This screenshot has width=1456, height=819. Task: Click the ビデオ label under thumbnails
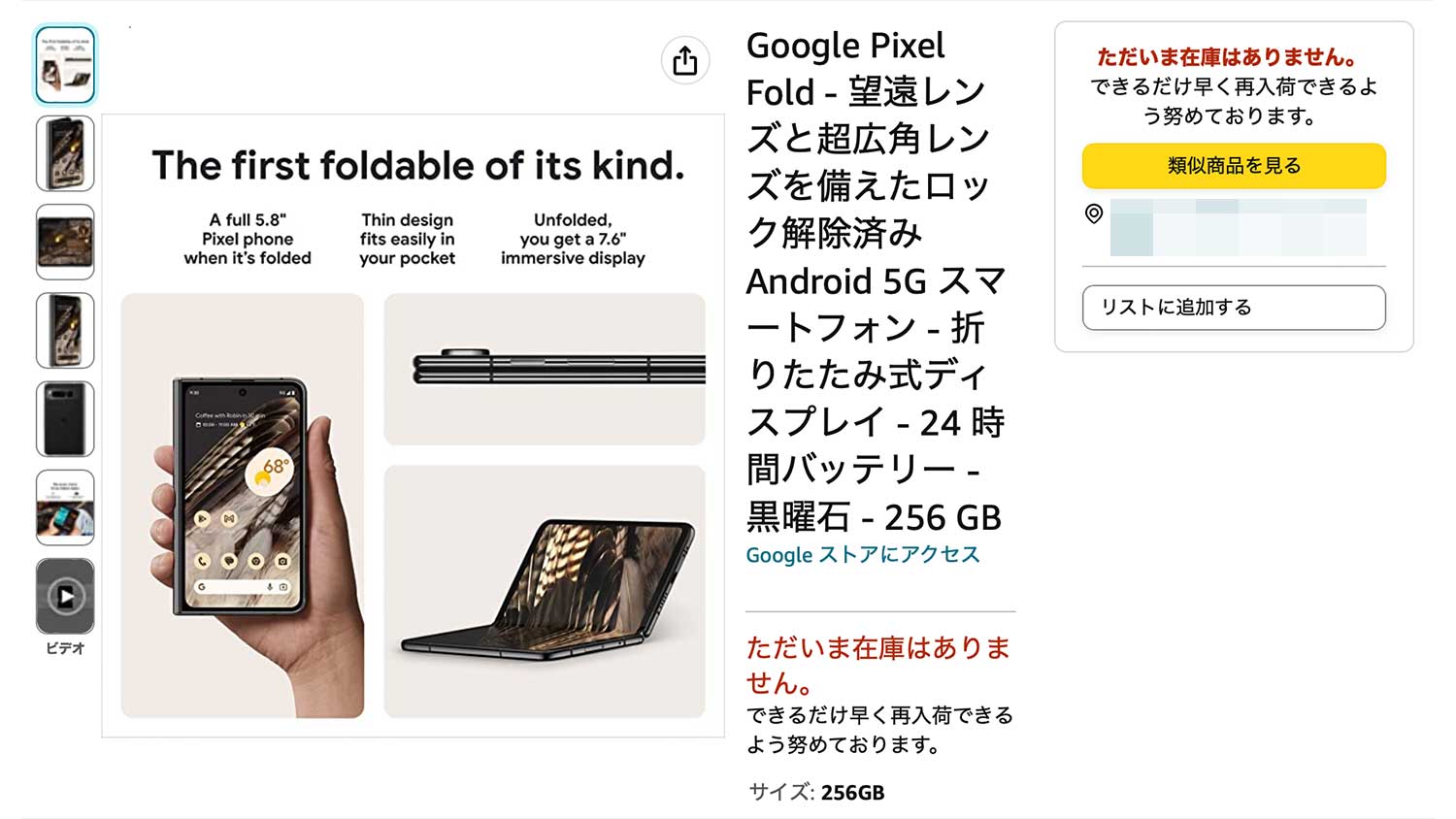[x=65, y=648]
